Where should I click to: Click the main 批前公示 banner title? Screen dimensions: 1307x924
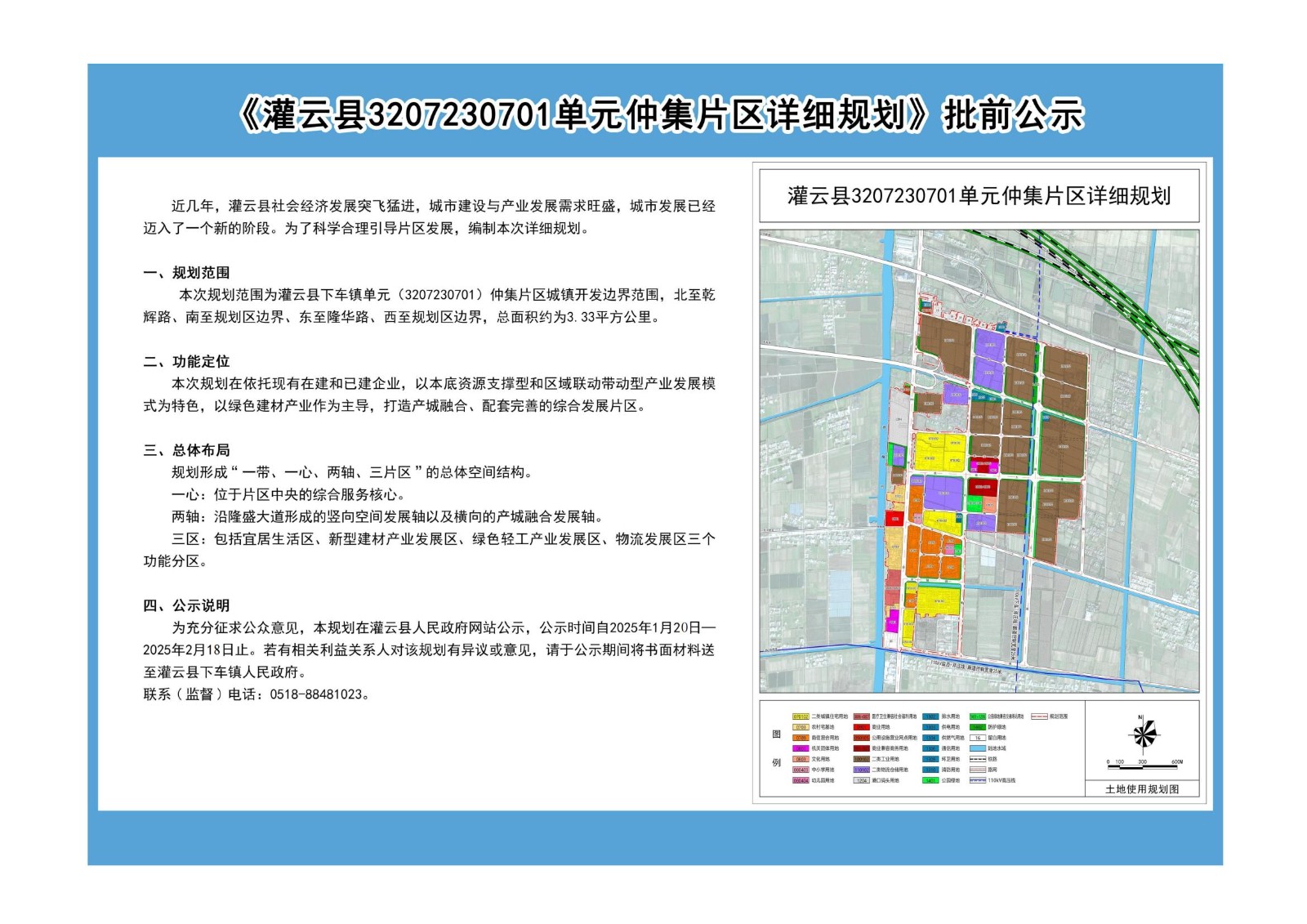660,115
